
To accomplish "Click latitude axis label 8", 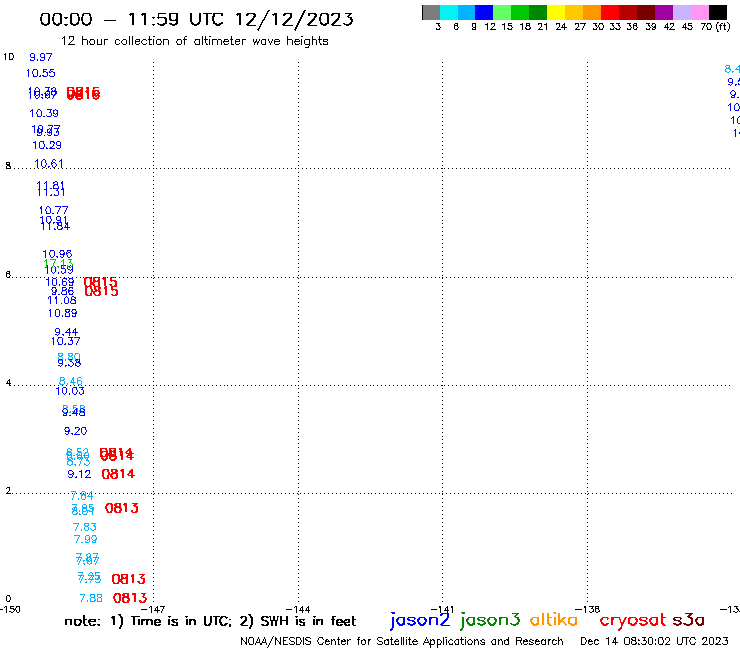I will (8, 166).
